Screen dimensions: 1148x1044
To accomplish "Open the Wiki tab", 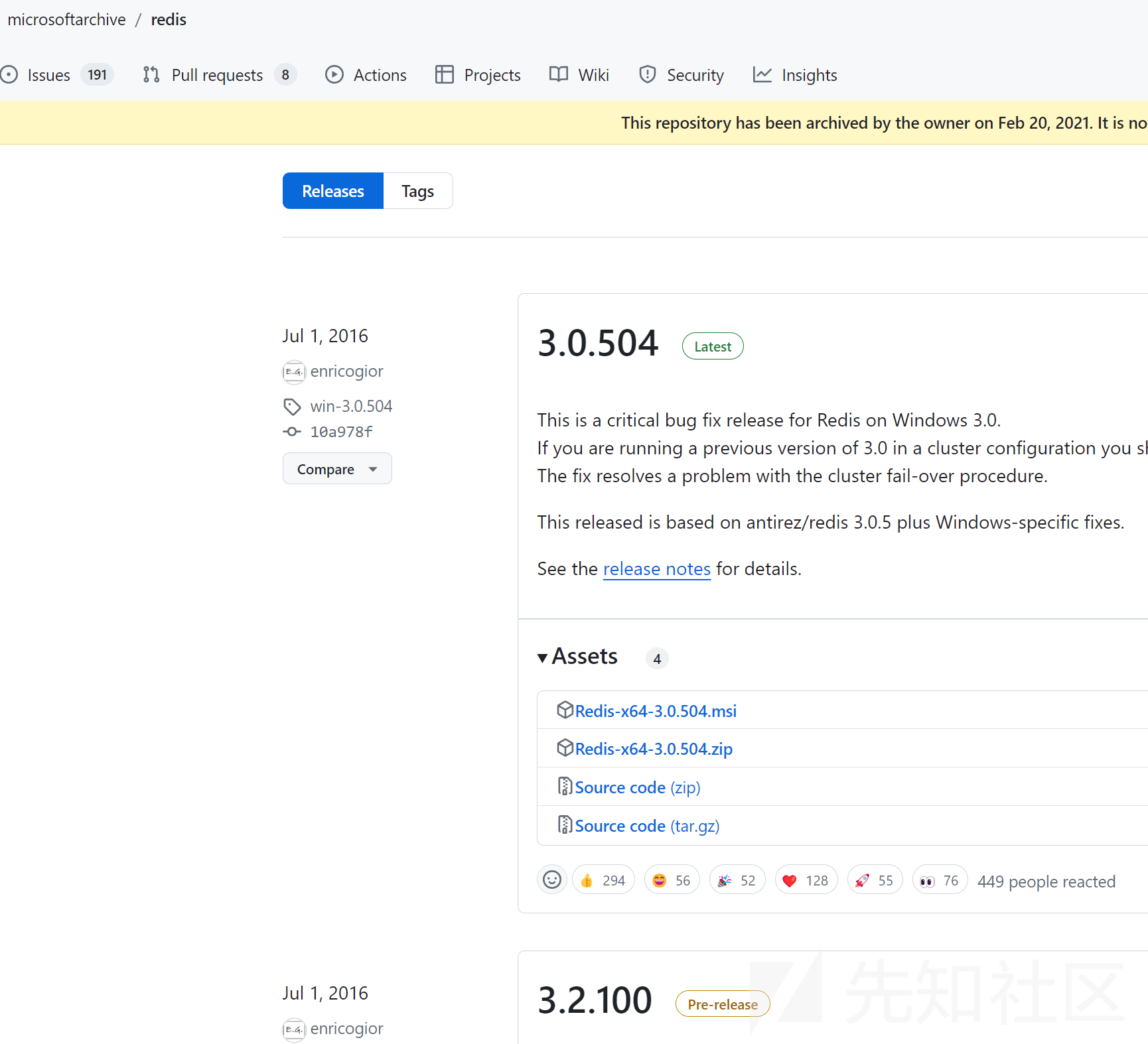I will coord(579,75).
